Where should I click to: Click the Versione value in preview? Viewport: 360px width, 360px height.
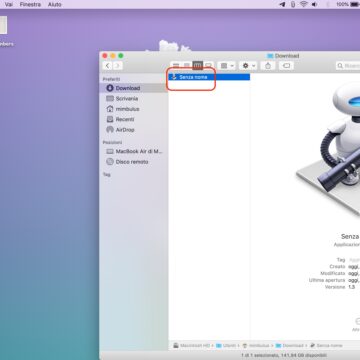pos(352,287)
